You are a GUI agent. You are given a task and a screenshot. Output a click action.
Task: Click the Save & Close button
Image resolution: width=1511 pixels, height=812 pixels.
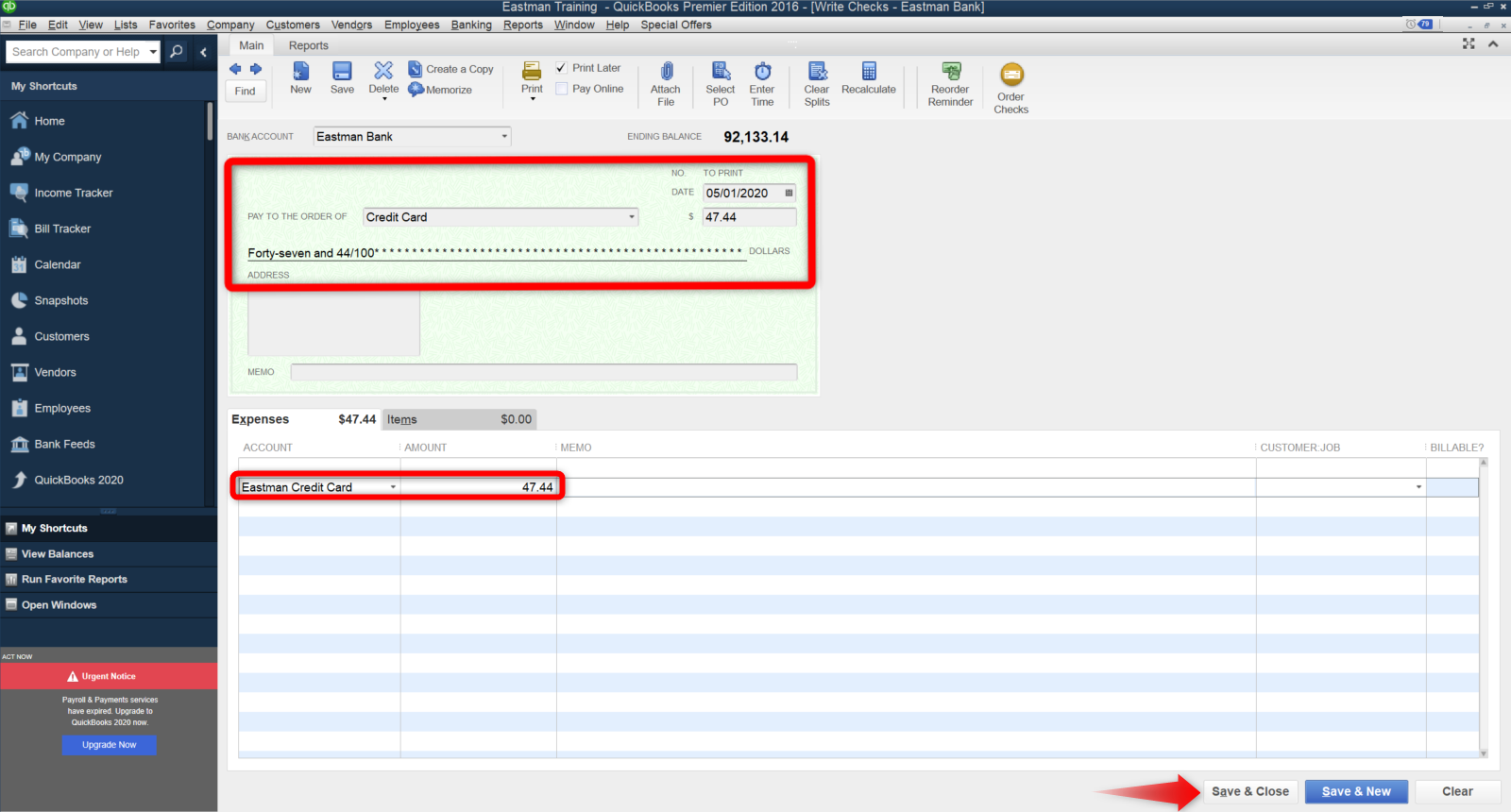(1250, 791)
